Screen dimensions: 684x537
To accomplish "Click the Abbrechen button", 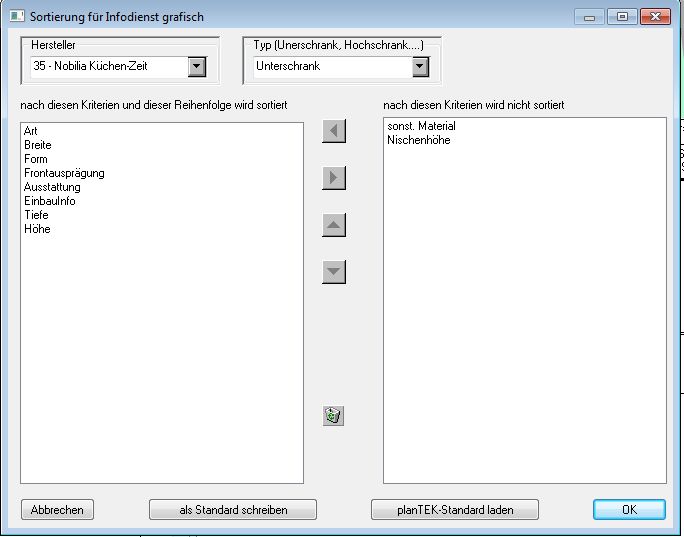I will coord(57,510).
